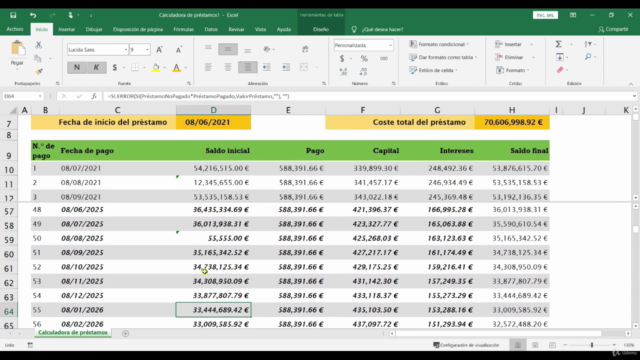
Task: Increase decimal places
Action: click(x=343, y=72)
